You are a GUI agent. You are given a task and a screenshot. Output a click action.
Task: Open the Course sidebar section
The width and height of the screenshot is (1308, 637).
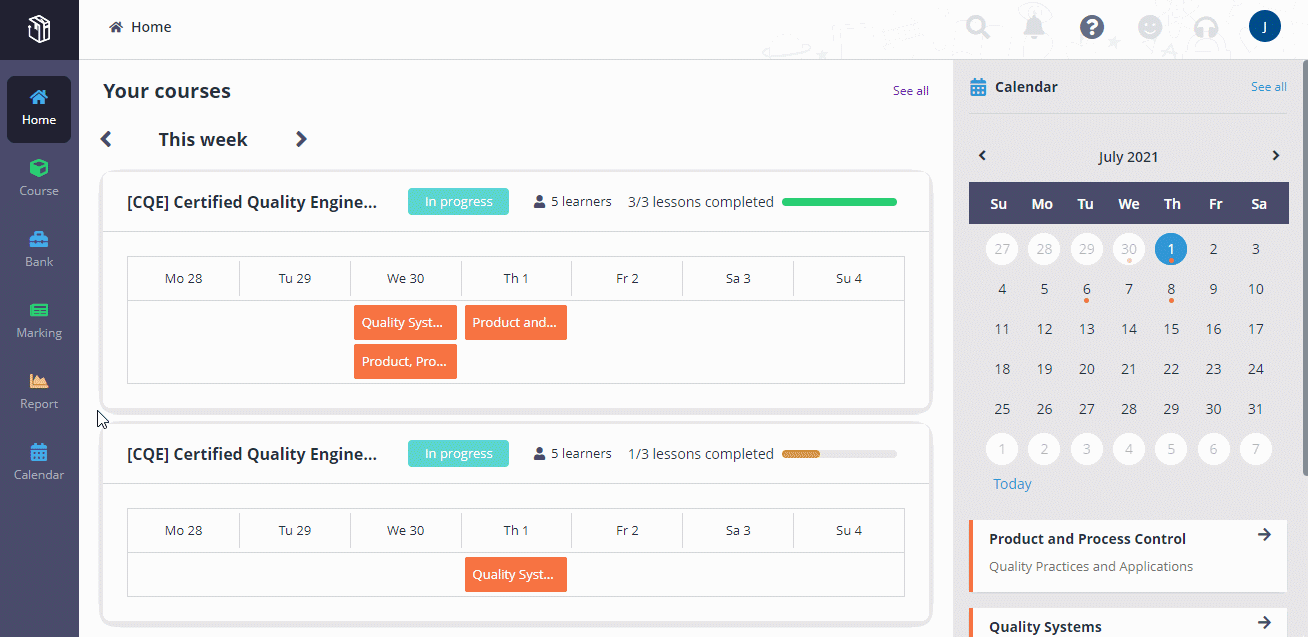39,178
